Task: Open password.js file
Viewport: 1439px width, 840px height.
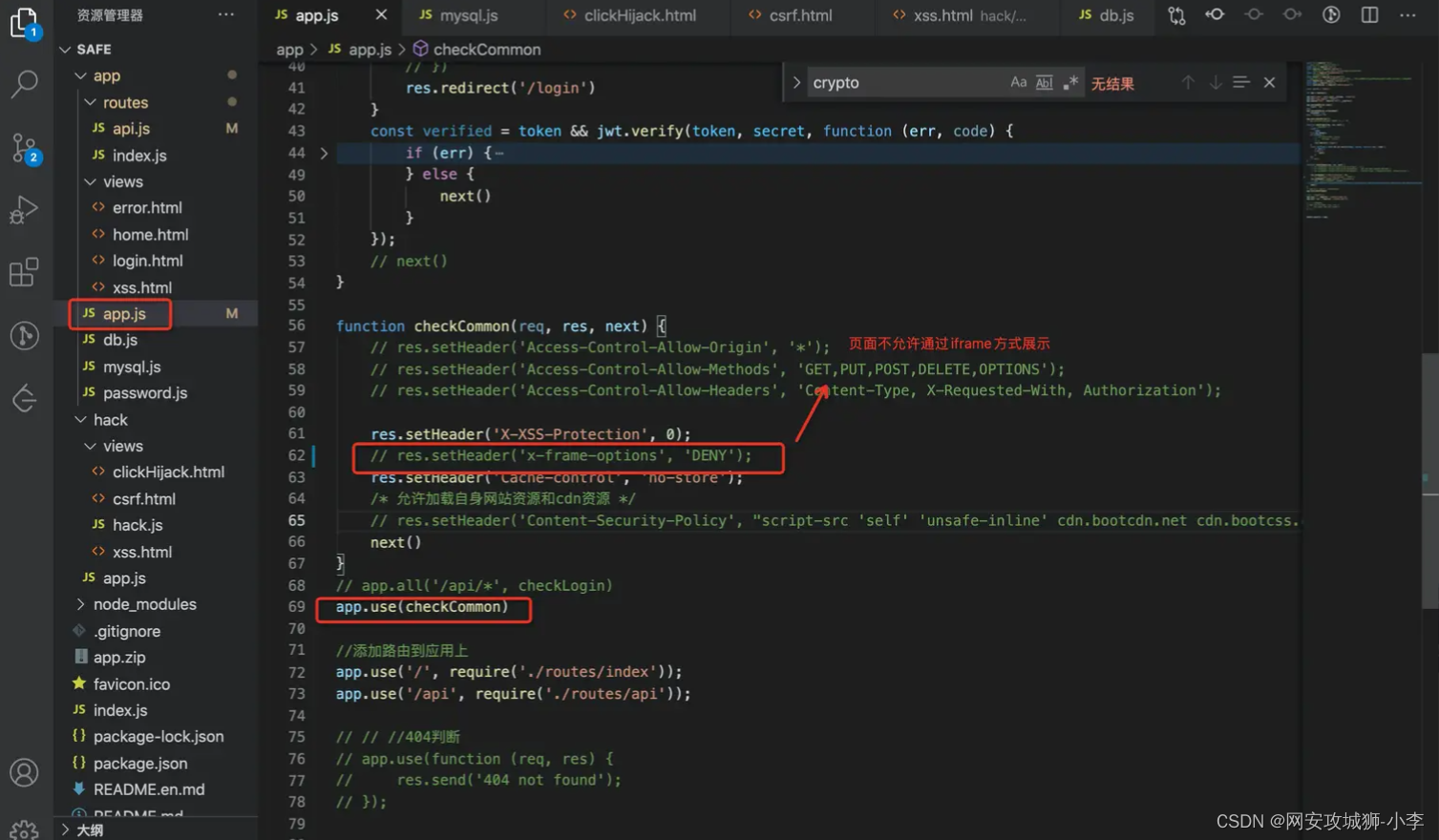Action: (x=145, y=392)
